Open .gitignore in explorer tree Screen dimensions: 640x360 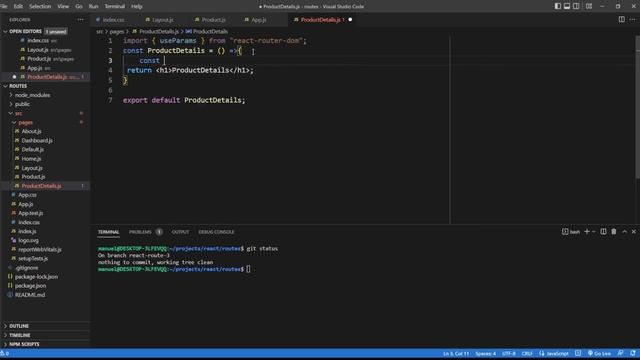(x=27, y=268)
